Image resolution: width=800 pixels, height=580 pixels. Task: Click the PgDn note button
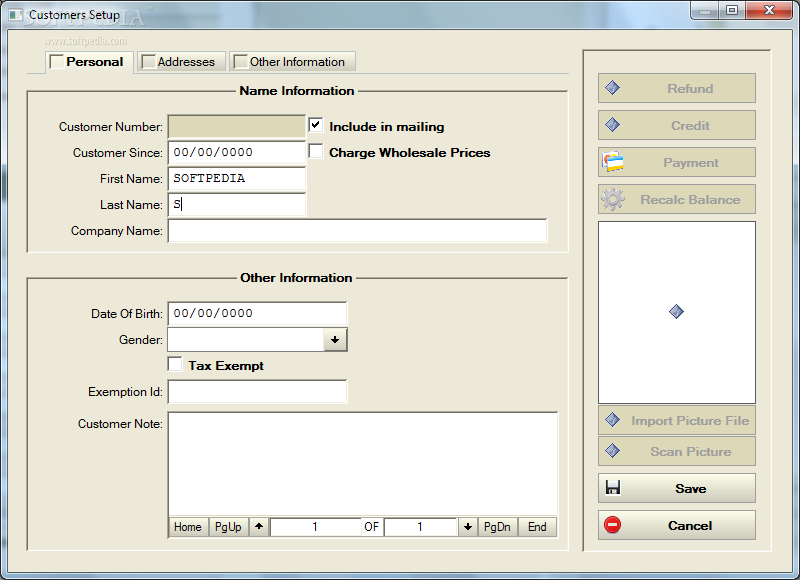coord(497,526)
